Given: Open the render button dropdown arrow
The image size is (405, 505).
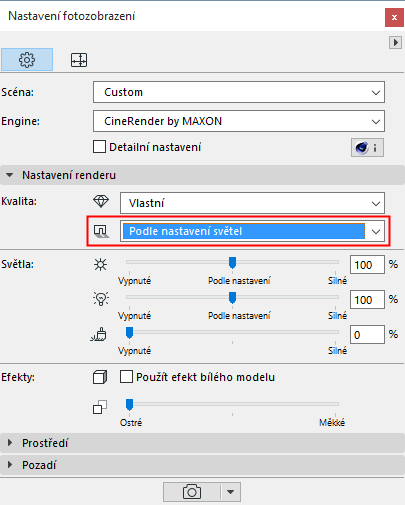Looking at the screenshot, I should (x=230, y=492).
